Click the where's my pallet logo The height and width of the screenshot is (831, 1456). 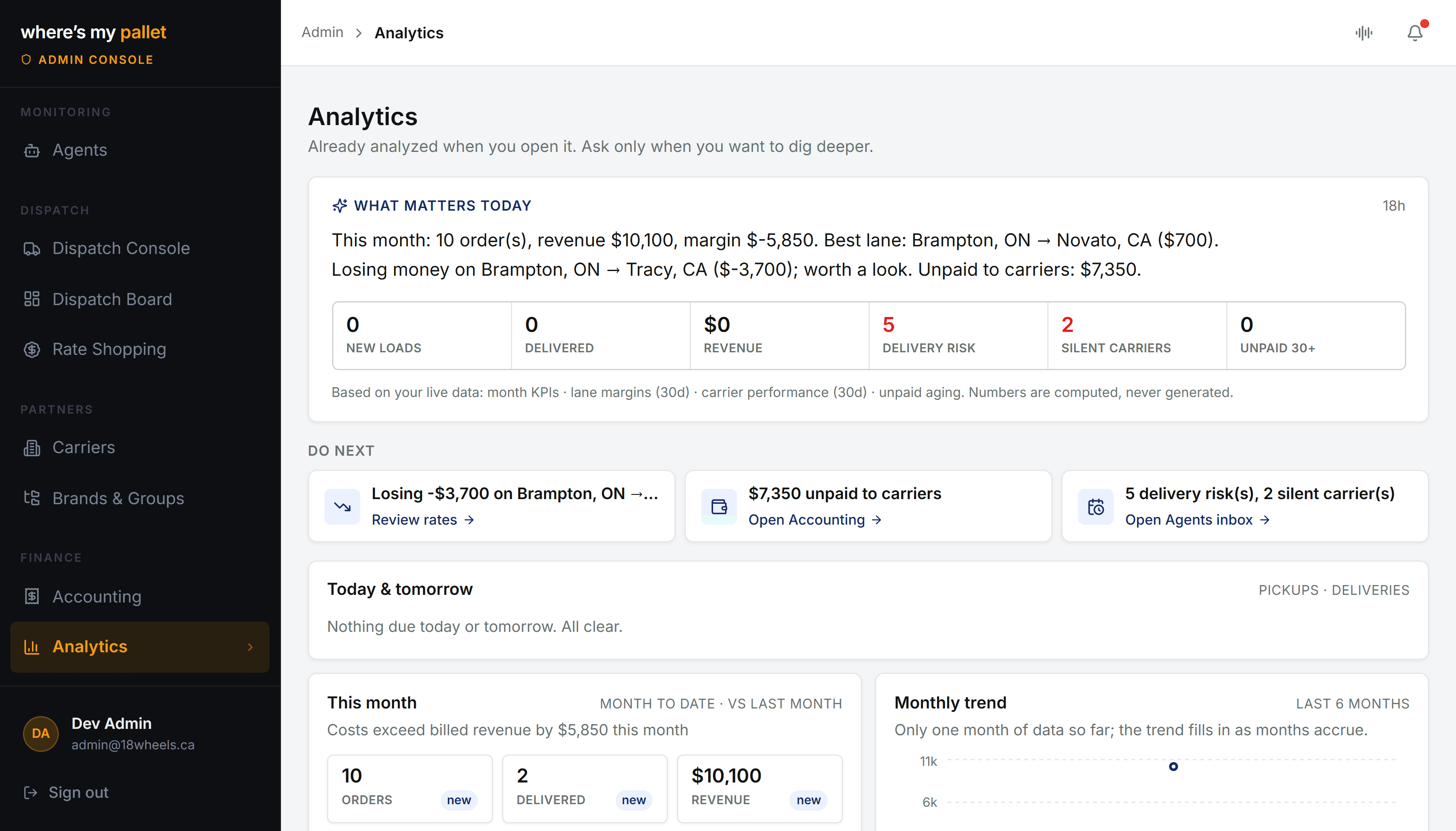(x=94, y=32)
